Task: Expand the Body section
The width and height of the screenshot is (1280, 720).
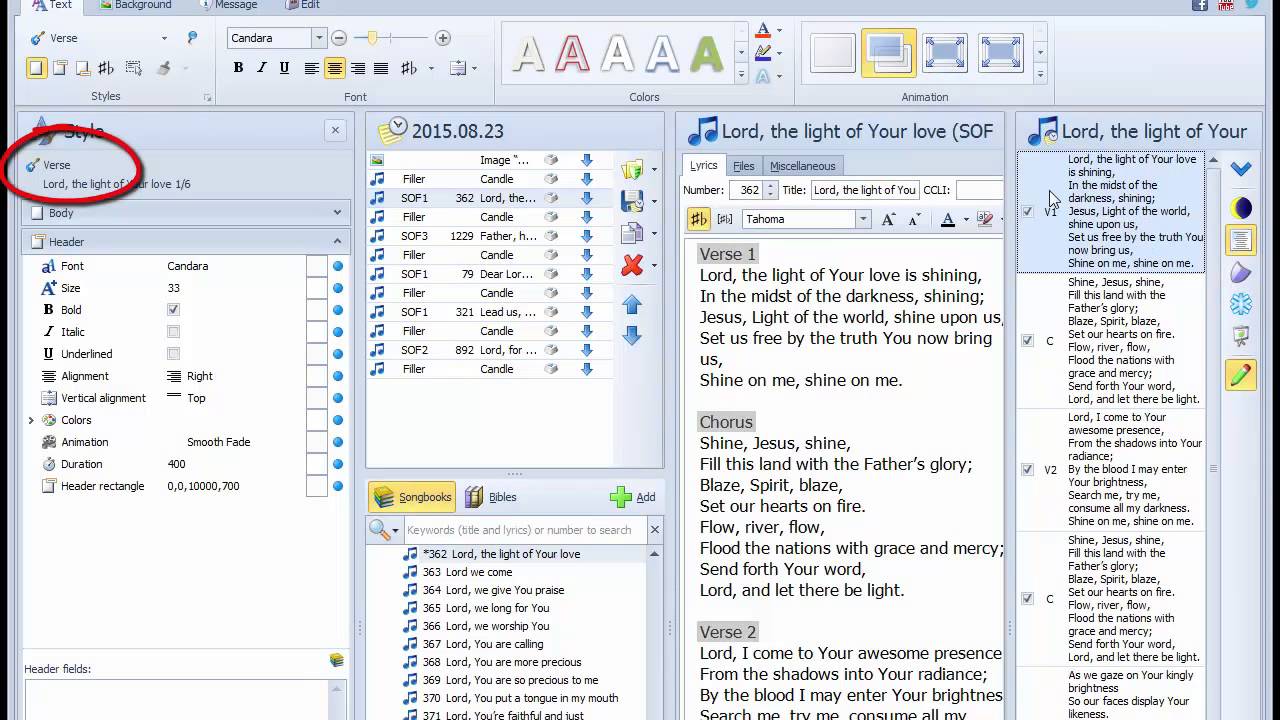Action: (x=337, y=212)
